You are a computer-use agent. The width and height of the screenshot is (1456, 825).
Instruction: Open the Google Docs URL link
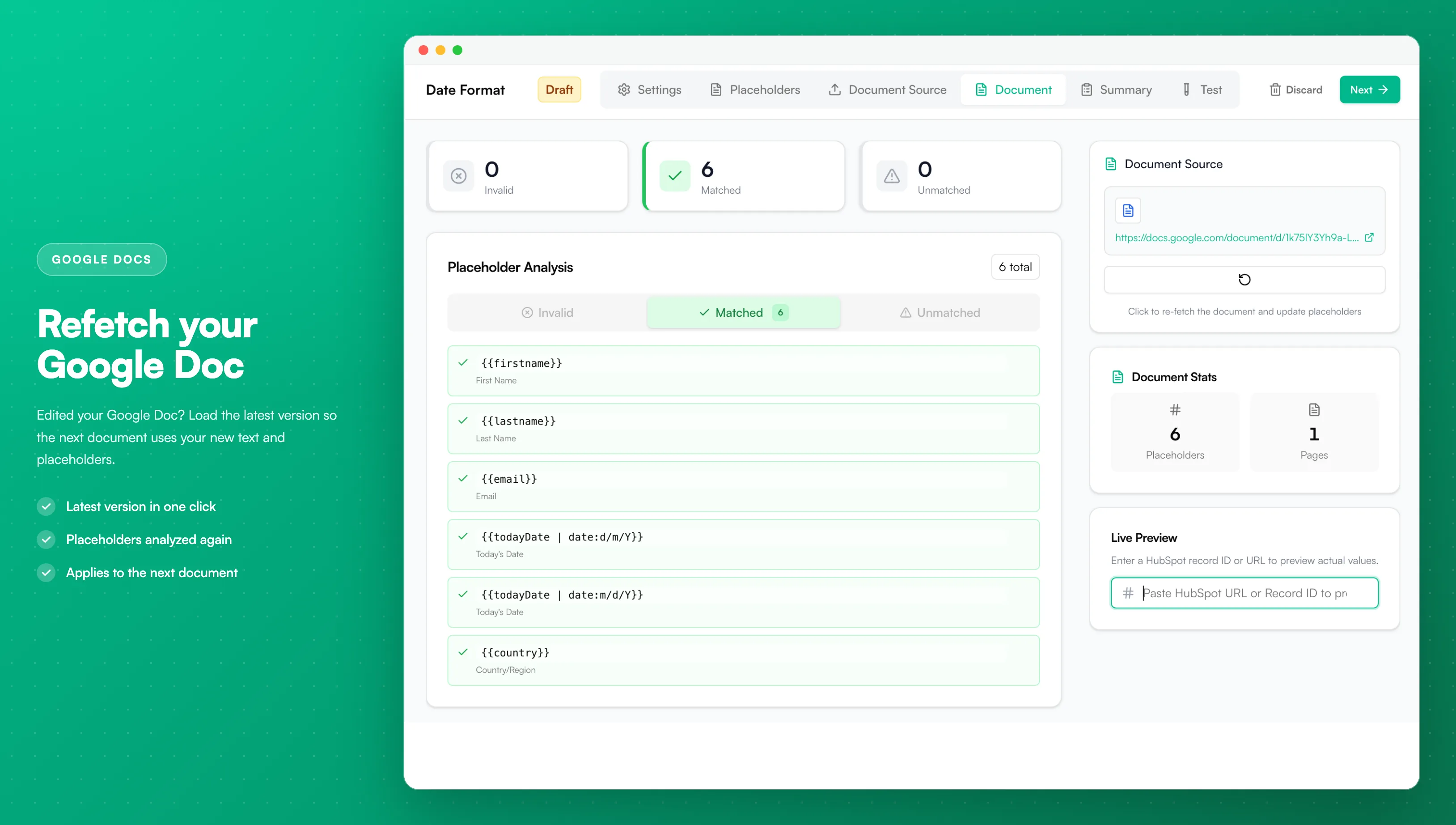(x=1236, y=238)
